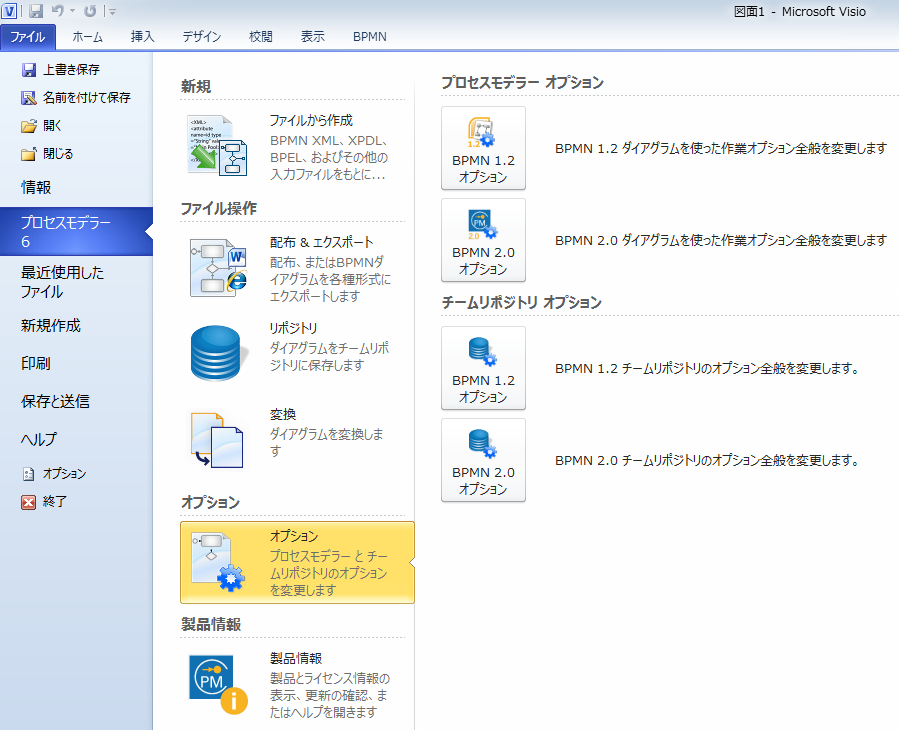Click BPMN 2.0 ダイアグラム options description text
Viewport: 899px width, 730px height.
tap(721, 240)
